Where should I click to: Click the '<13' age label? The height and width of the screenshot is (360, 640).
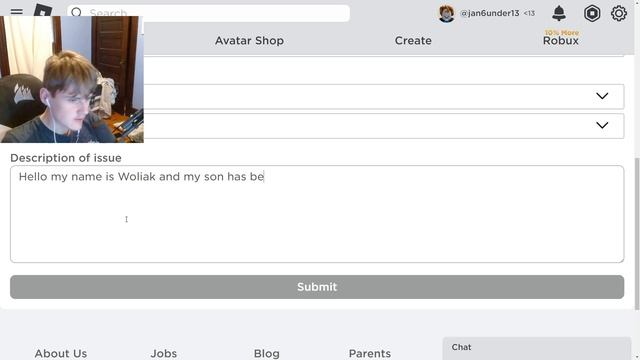click(x=529, y=13)
